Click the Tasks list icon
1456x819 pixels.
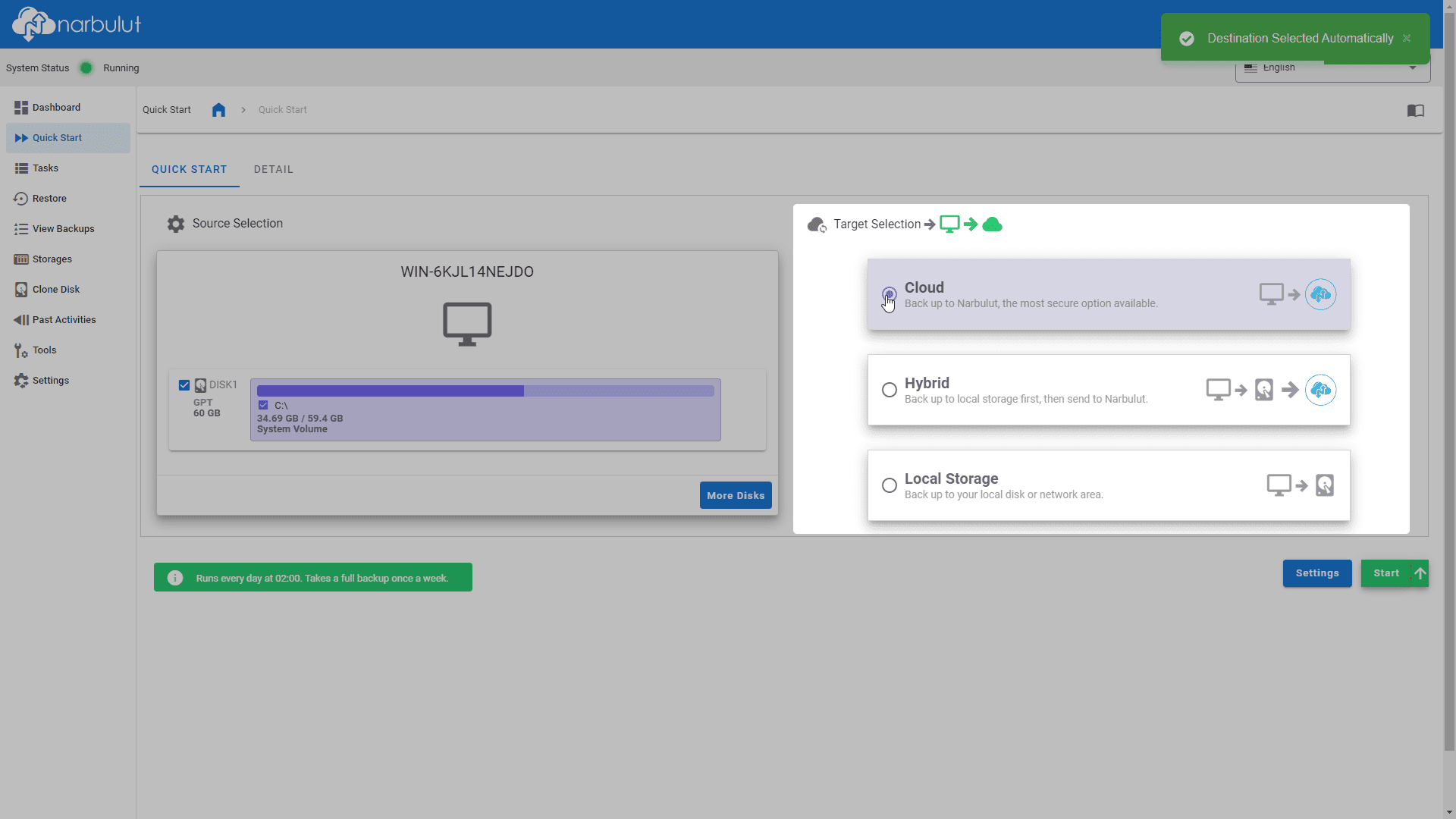(x=20, y=168)
